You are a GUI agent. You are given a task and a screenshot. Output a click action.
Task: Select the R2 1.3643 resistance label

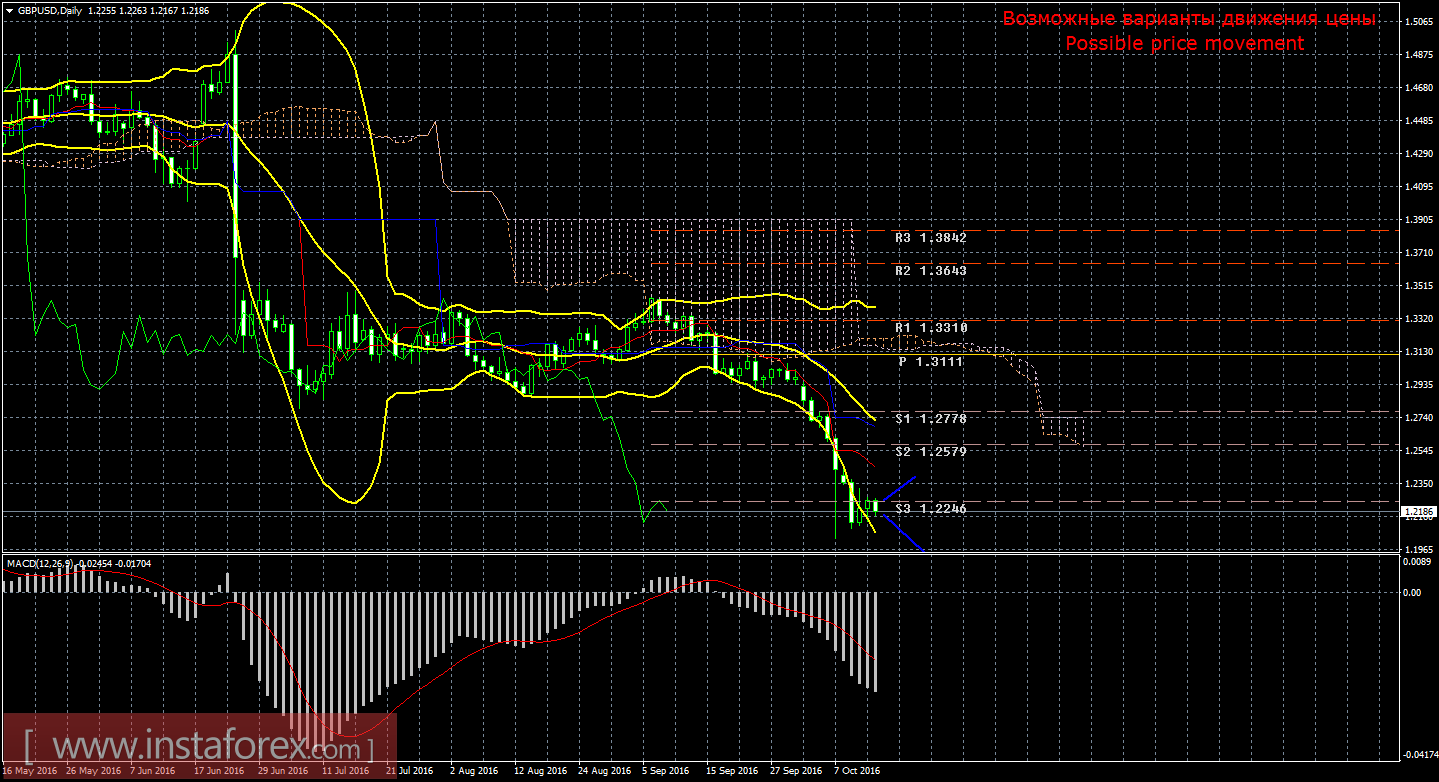point(930,271)
